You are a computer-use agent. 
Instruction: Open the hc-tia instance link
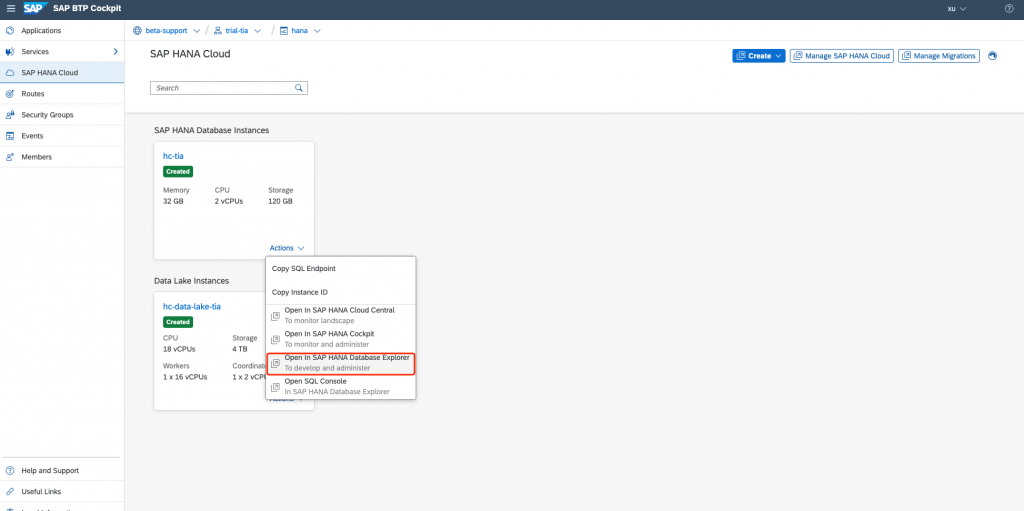pyautogui.click(x=172, y=156)
